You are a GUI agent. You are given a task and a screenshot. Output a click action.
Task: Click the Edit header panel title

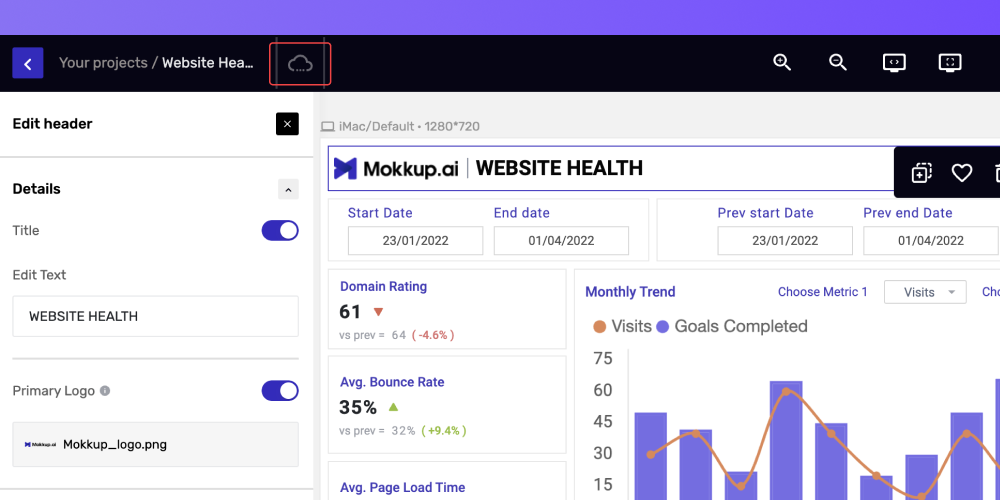tap(52, 124)
